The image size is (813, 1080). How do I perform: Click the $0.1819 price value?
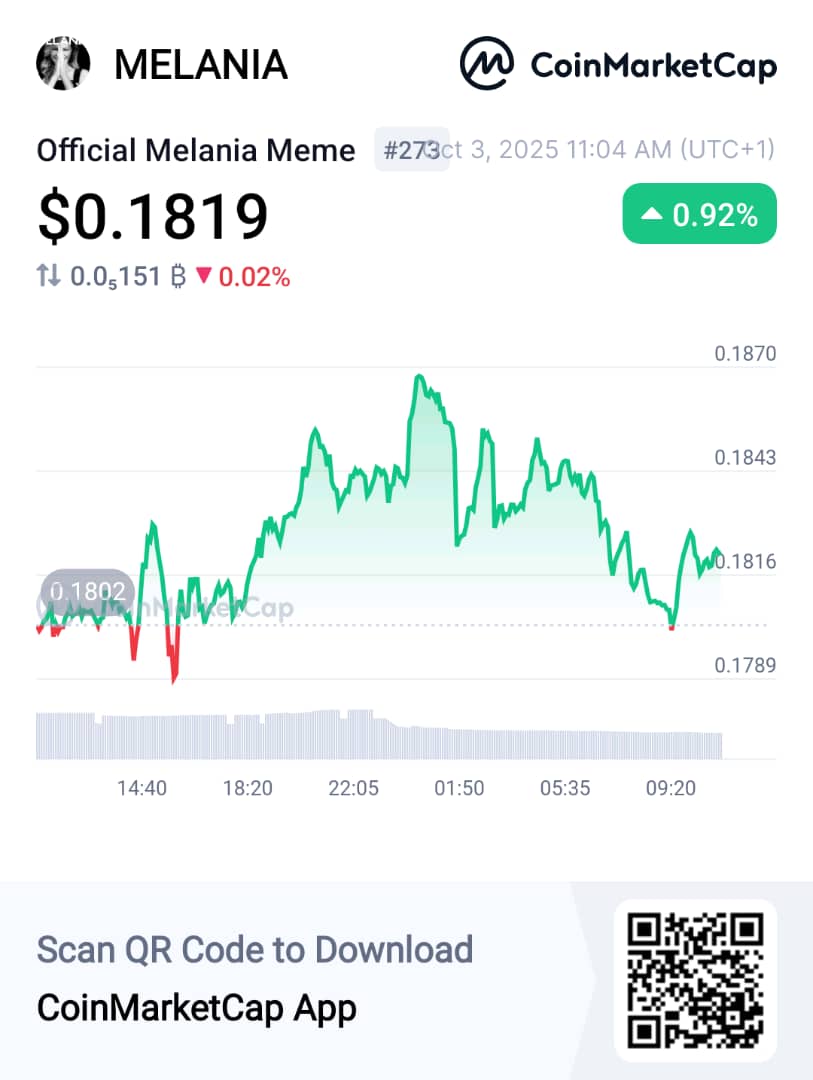(x=153, y=215)
